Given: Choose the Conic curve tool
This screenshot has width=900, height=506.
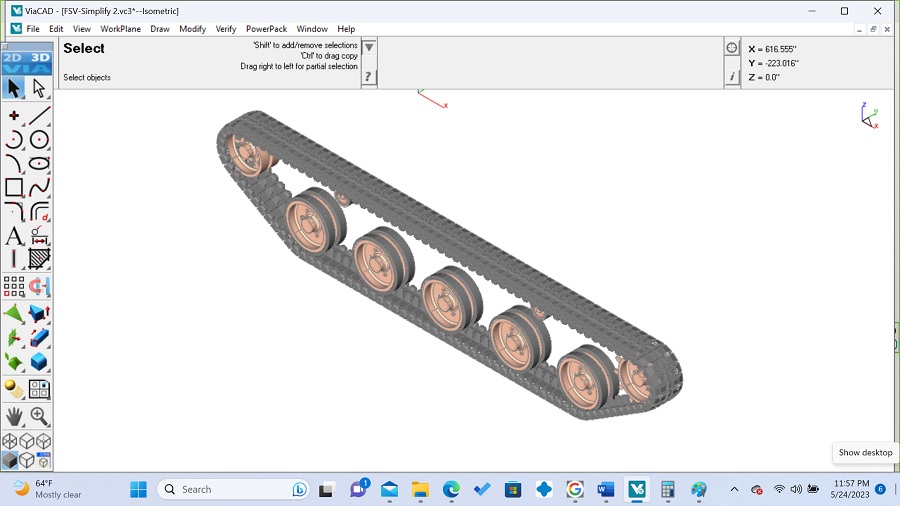Looking at the screenshot, I should (14, 163).
